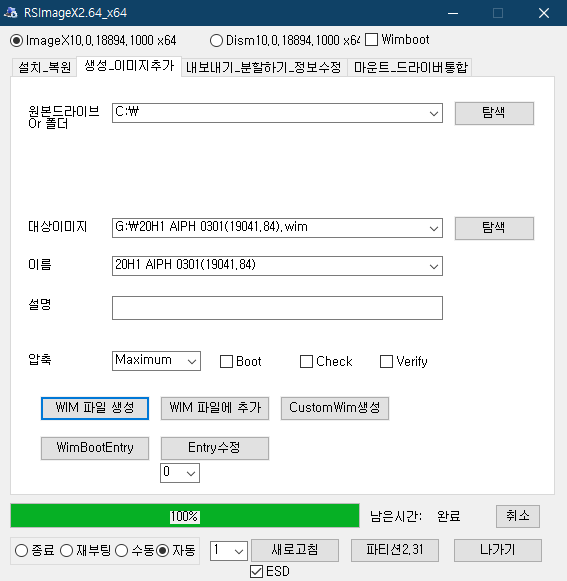Click the green 100% progress bar
The image size is (567, 581).
tap(185, 516)
